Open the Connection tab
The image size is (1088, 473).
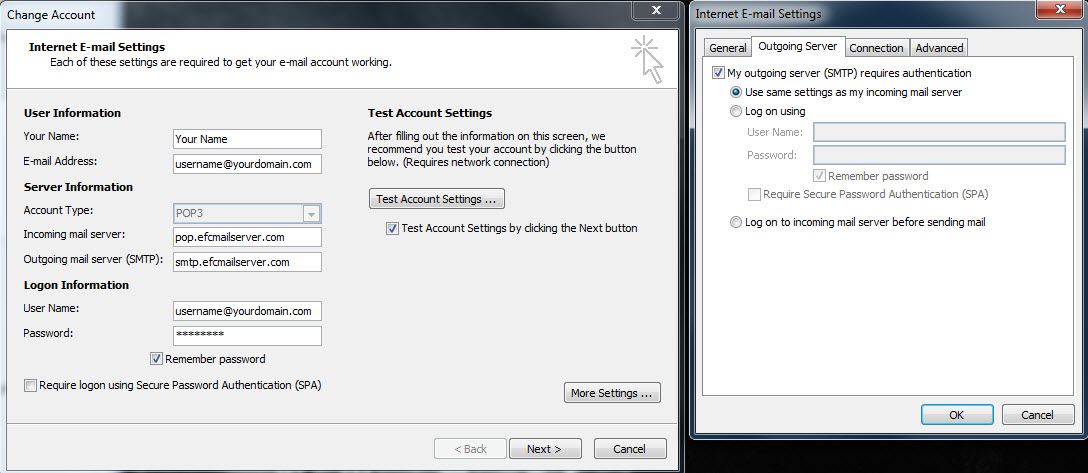[x=876, y=48]
